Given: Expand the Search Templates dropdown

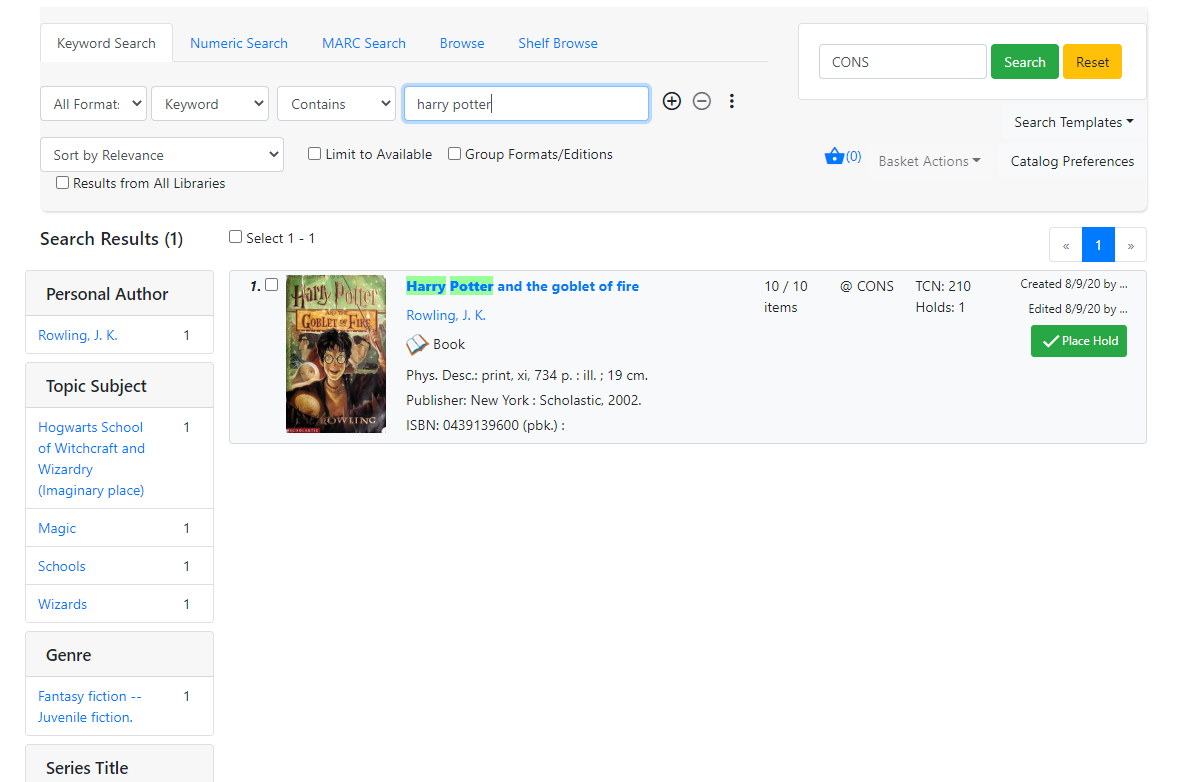Looking at the screenshot, I should pos(1073,121).
